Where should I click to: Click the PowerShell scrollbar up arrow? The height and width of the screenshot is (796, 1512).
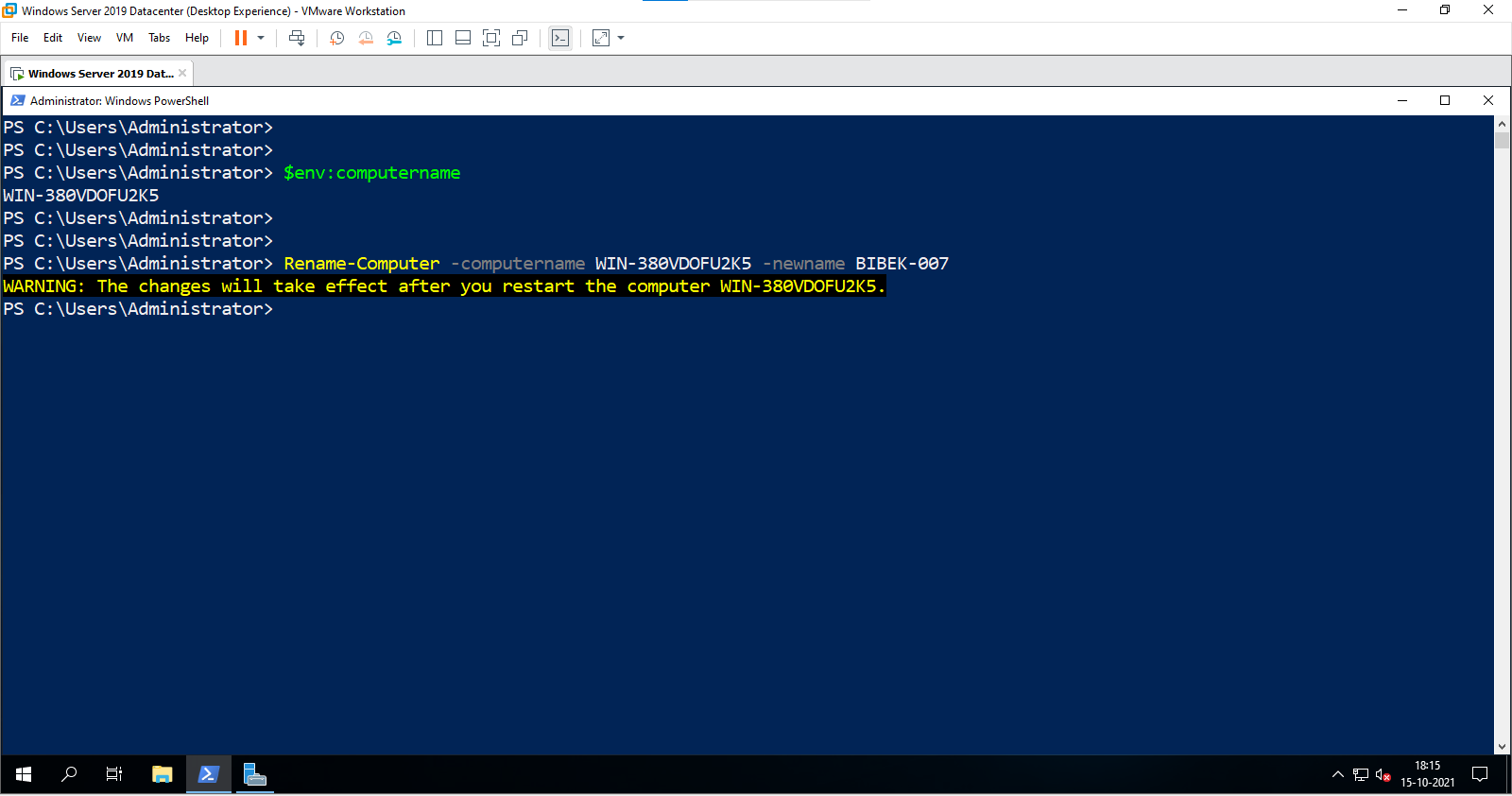[1502, 124]
